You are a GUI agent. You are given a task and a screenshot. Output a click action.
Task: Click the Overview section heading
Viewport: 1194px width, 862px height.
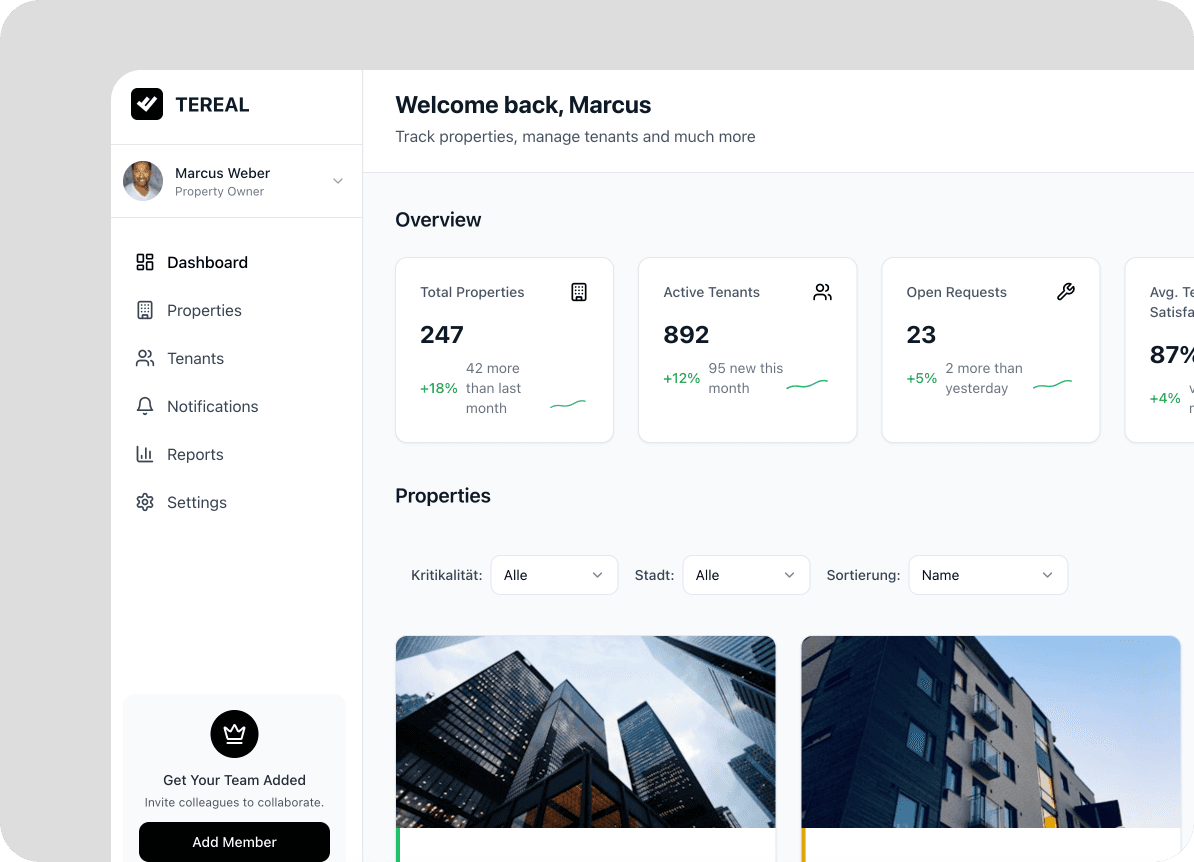438,219
